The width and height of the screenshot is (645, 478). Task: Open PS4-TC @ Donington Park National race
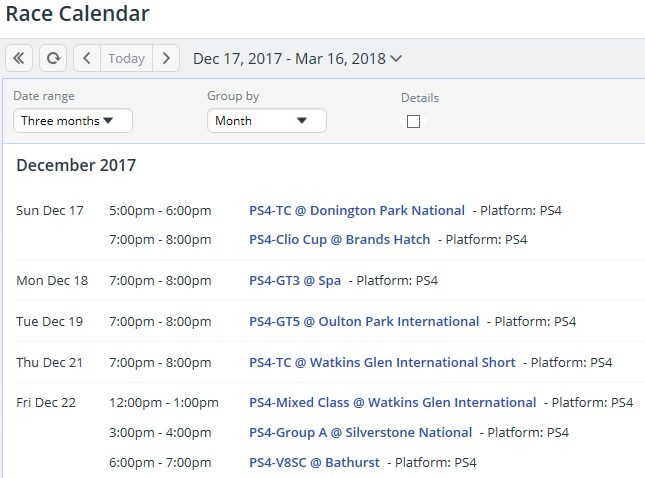(357, 210)
